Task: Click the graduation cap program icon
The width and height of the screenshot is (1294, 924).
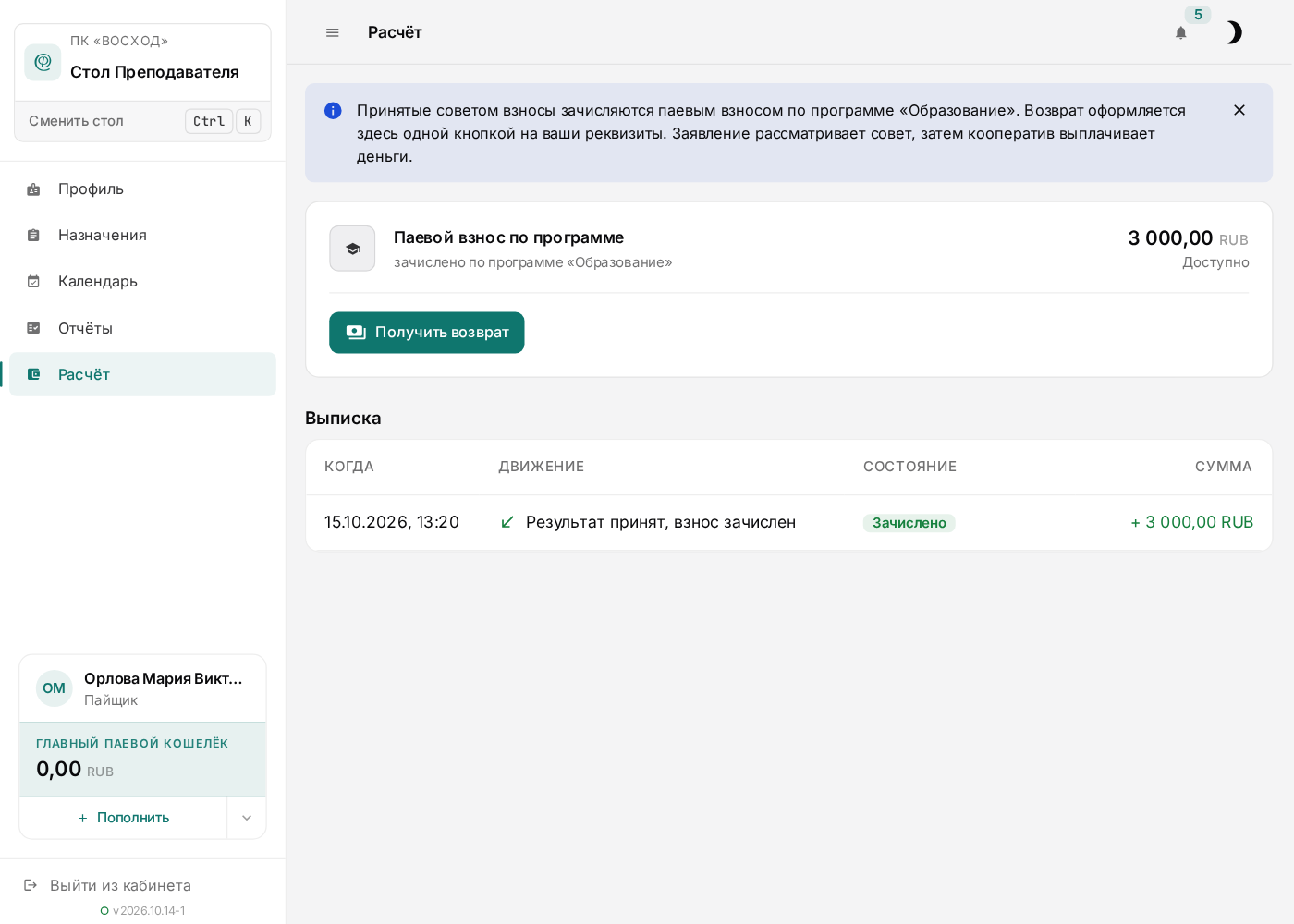Action: [352, 249]
